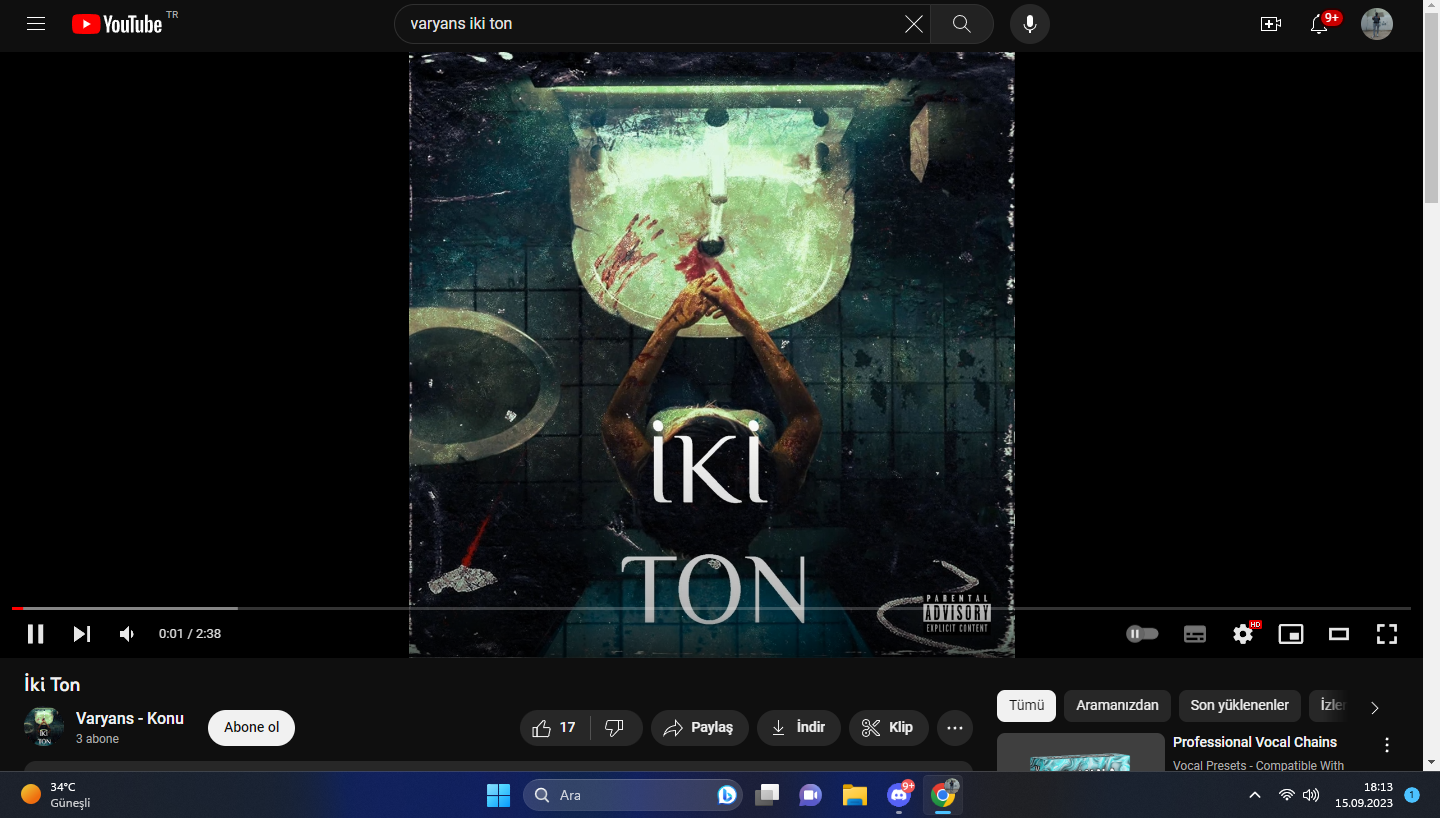
Task: Open the YouTube hamburger guide menu
Action: coord(36,24)
